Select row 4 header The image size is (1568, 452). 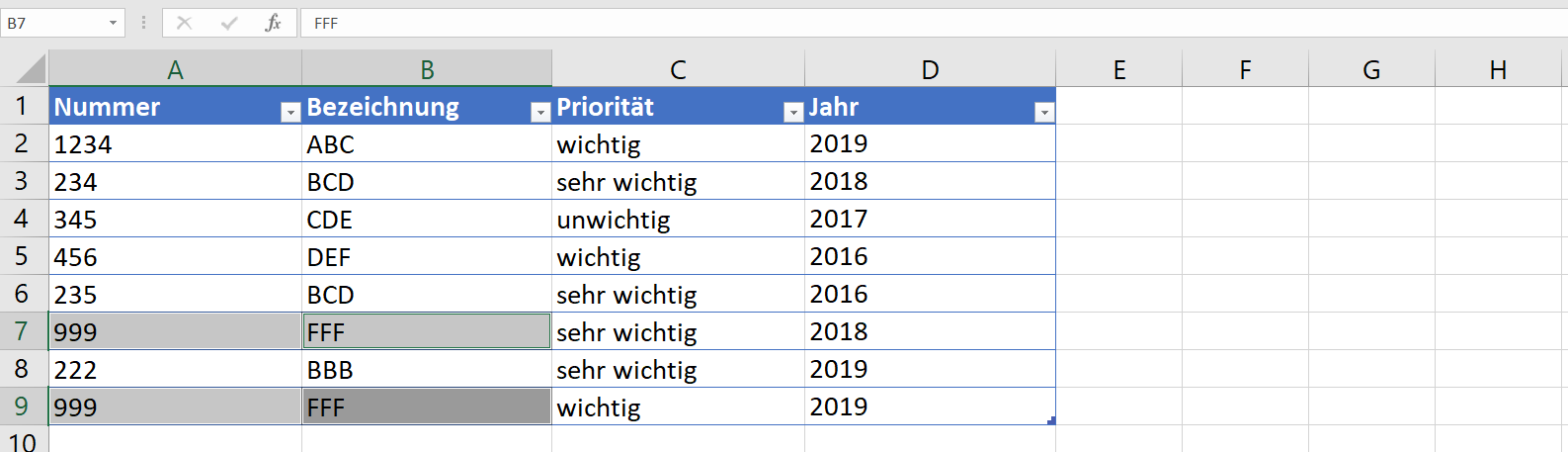pos(22,219)
